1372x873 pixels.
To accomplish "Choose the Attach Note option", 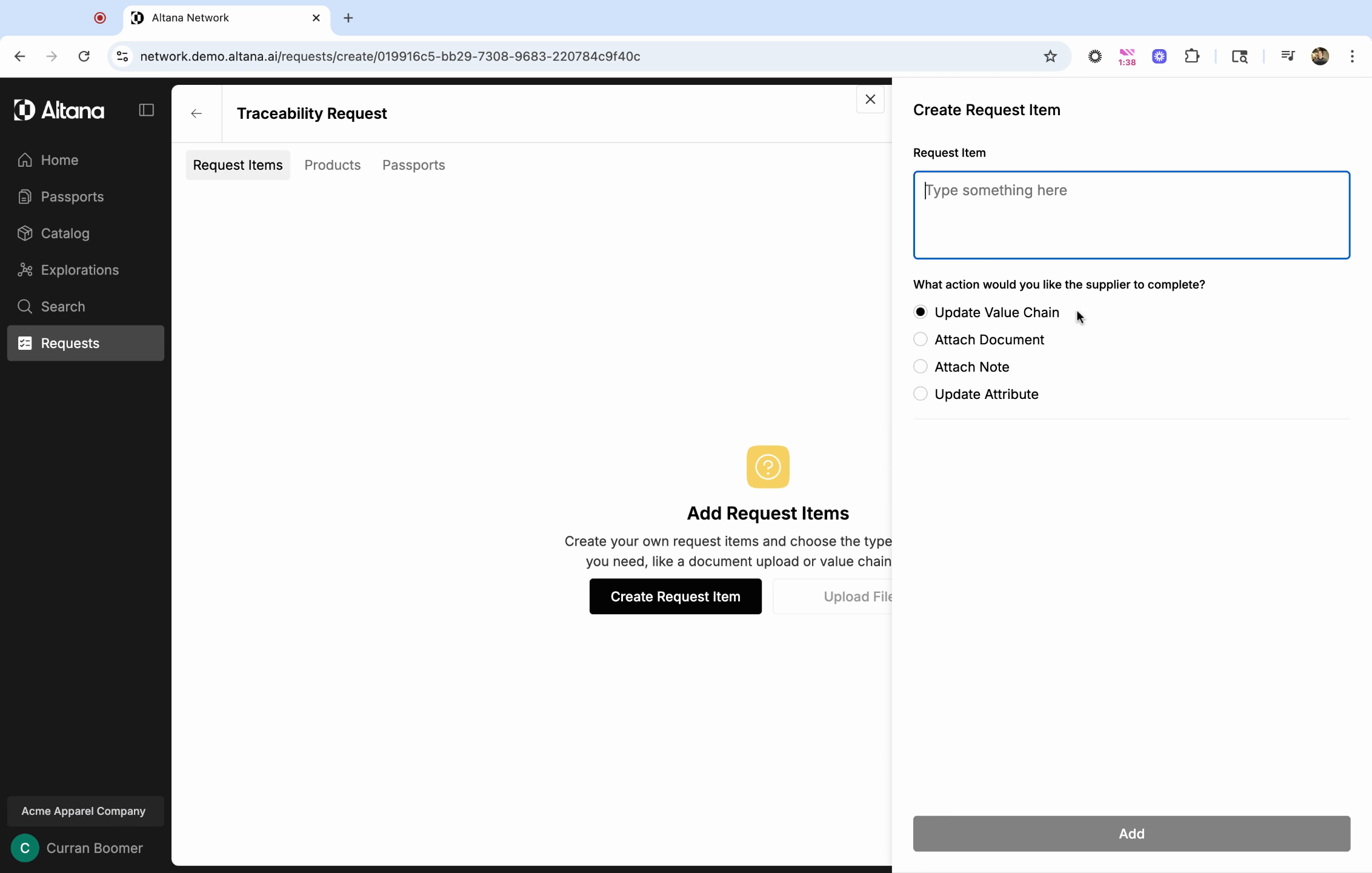I will 921,367.
